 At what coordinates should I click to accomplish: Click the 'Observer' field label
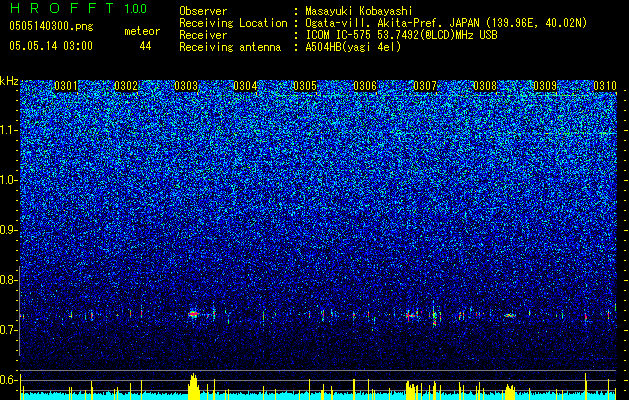pyautogui.click(x=203, y=11)
